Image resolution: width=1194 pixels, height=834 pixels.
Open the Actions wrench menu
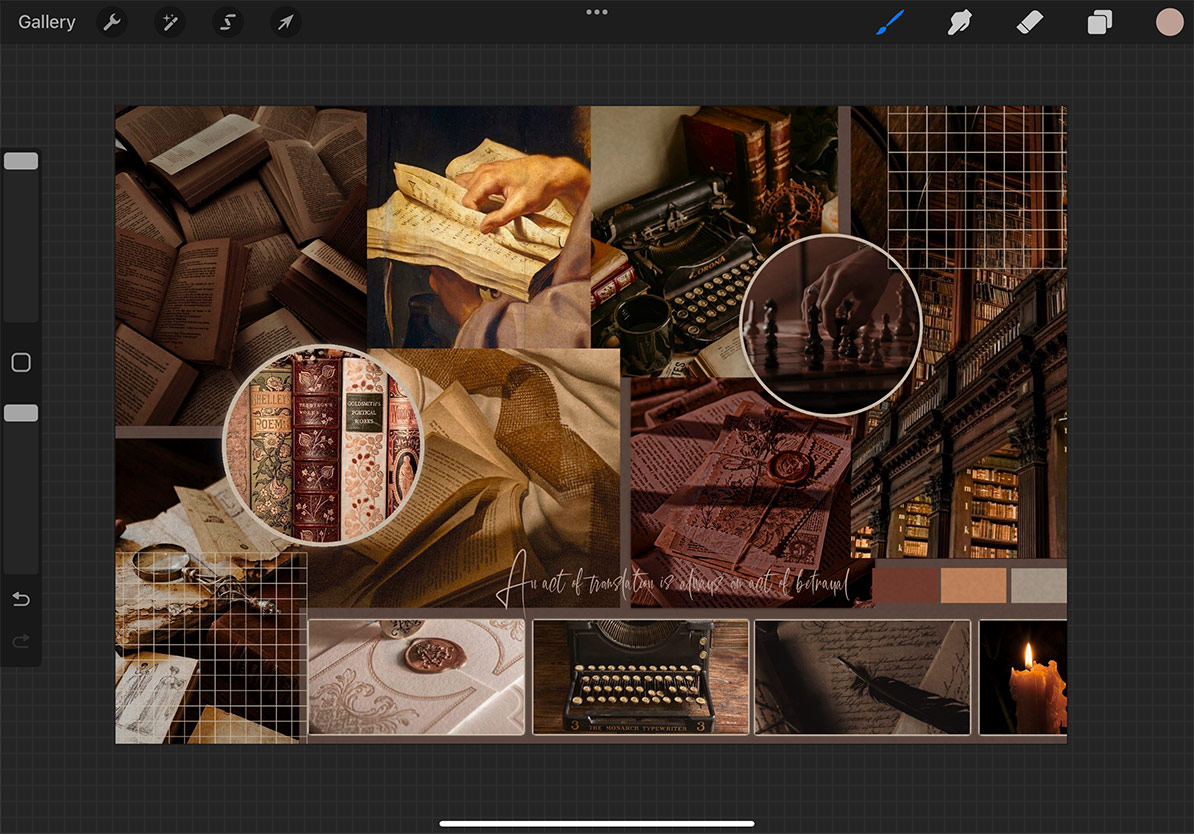pos(112,22)
